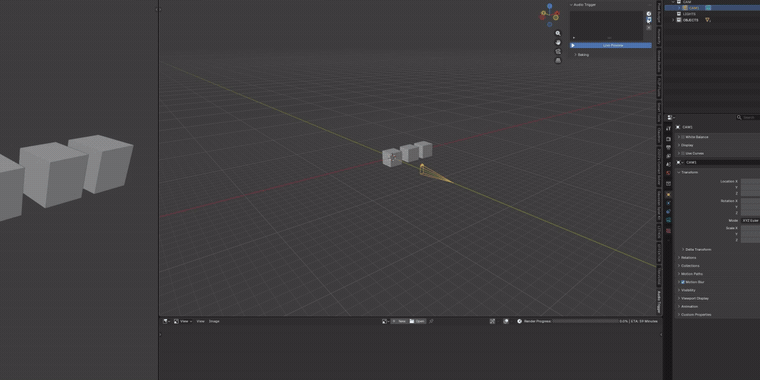Viewport: 760px width, 380px height.
Task: Click the zoom magnifier viewport icon
Action: coord(558,33)
